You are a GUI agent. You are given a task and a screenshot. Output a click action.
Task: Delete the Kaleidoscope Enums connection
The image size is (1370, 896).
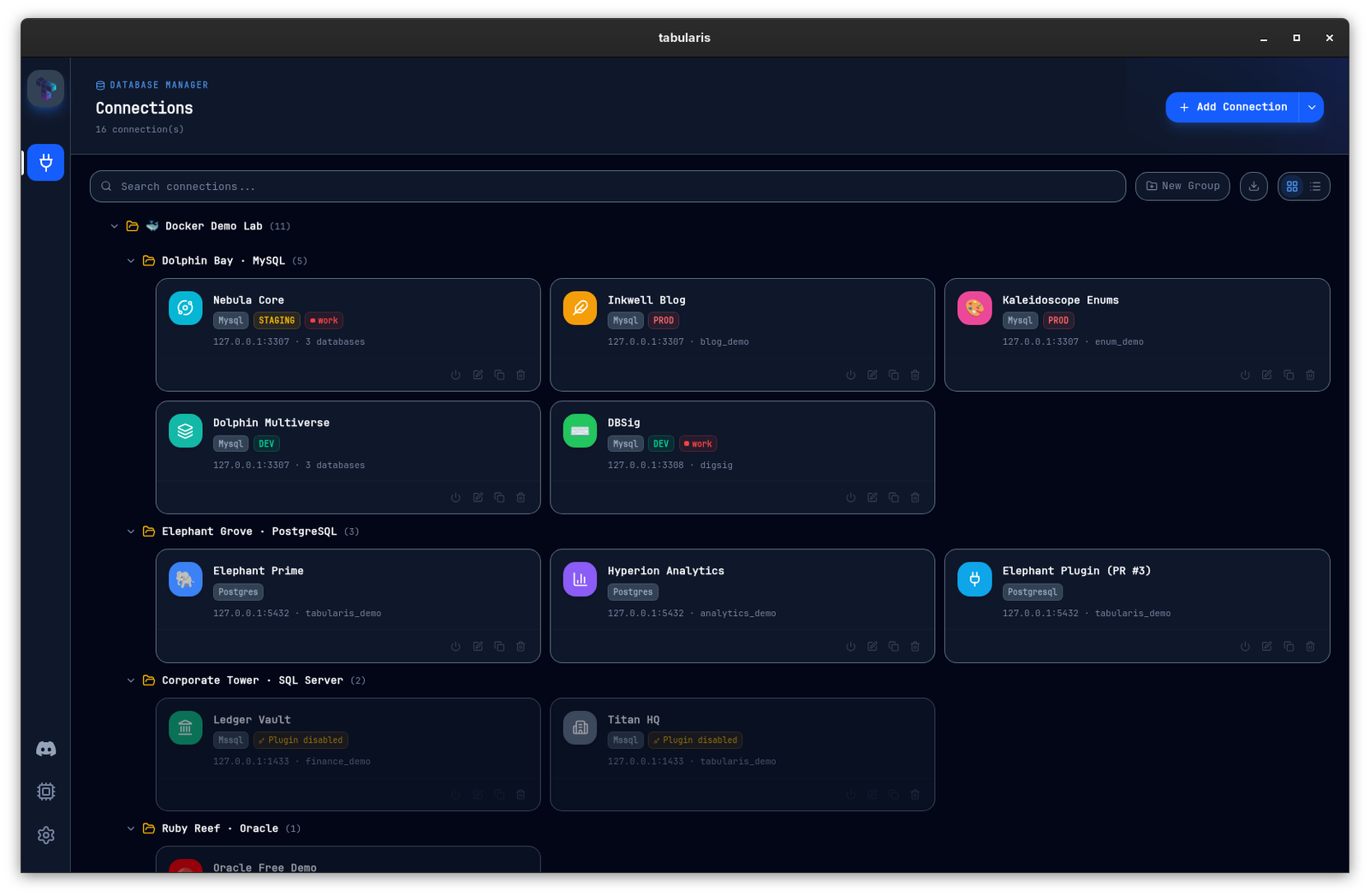(1310, 375)
